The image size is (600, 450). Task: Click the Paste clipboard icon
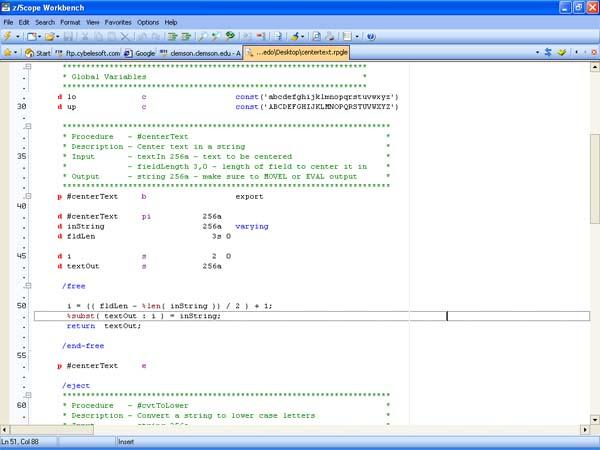[x=111, y=36]
